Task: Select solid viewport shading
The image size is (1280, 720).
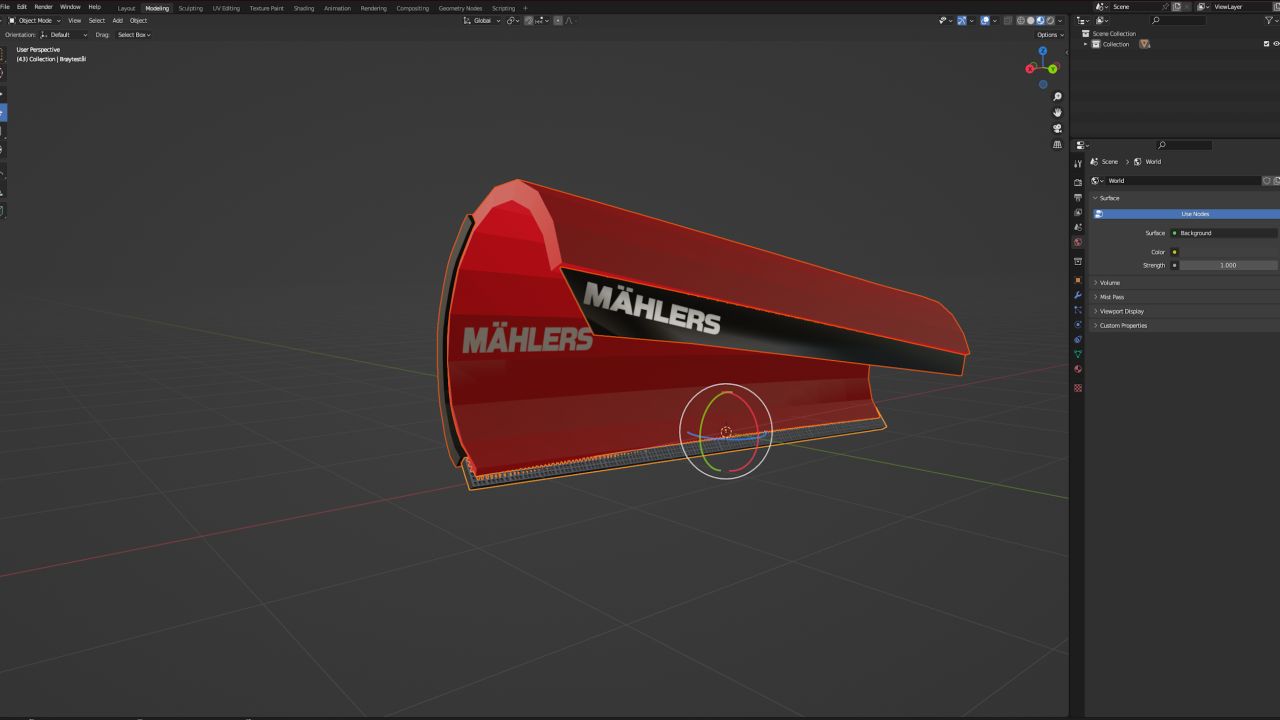Action: (1031, 20)
